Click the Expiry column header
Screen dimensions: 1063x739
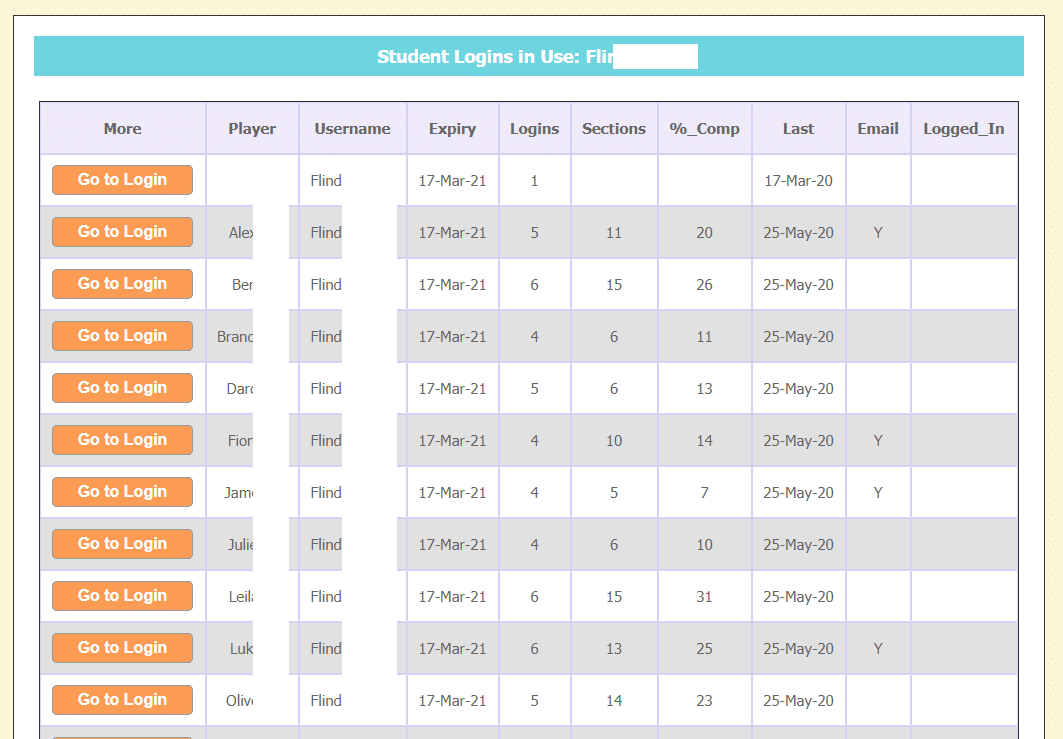tap(452, 129)
